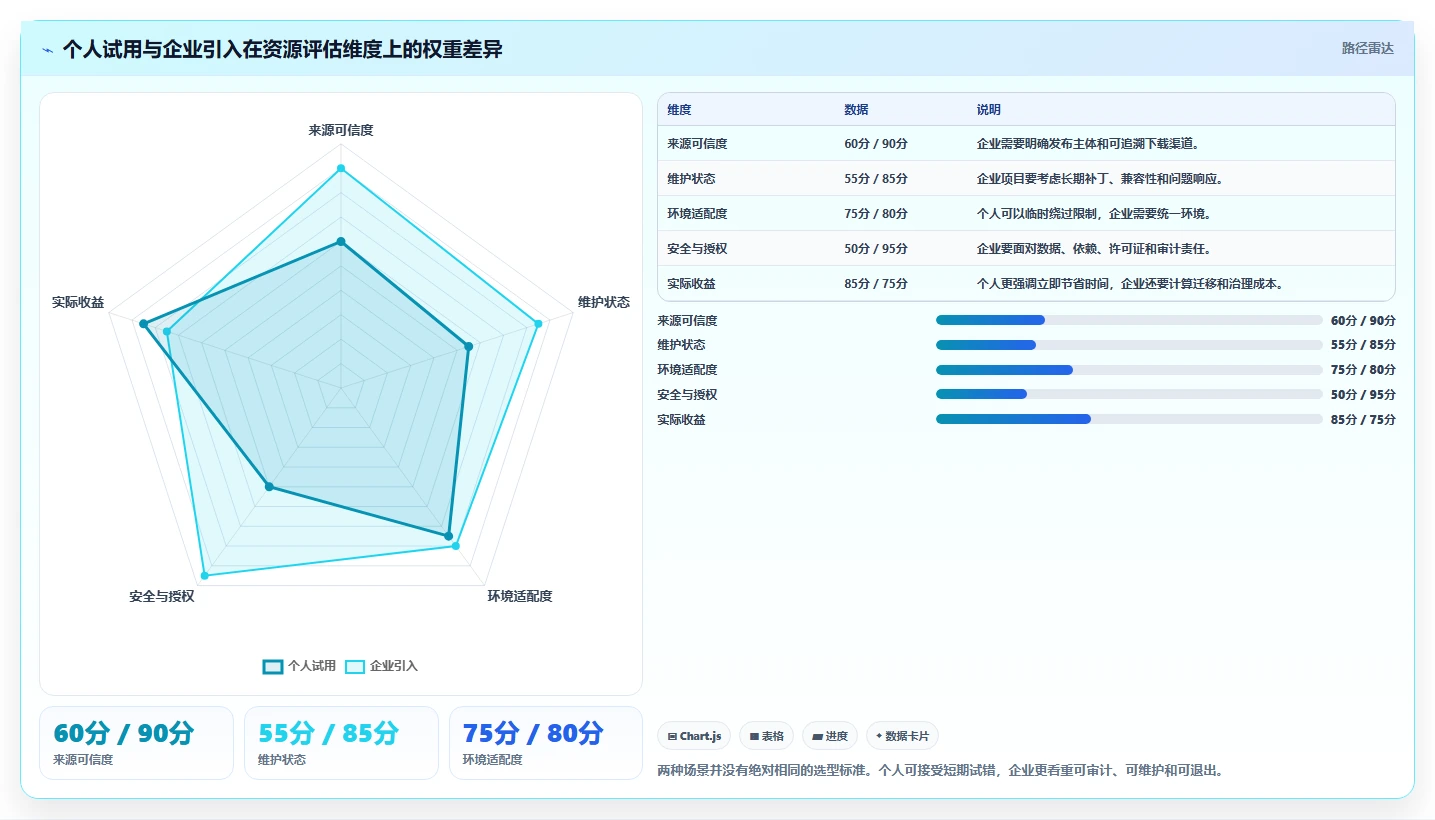Click the 实际收益 radar axis label

(x=78, y=302)
